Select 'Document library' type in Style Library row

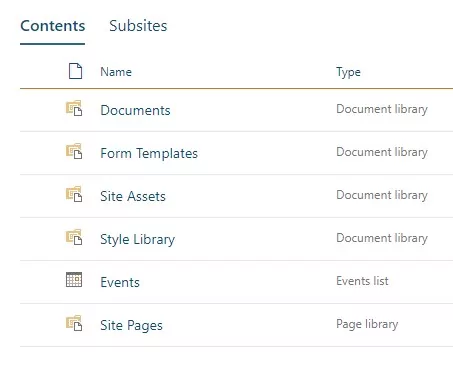(x=382, y=238)
